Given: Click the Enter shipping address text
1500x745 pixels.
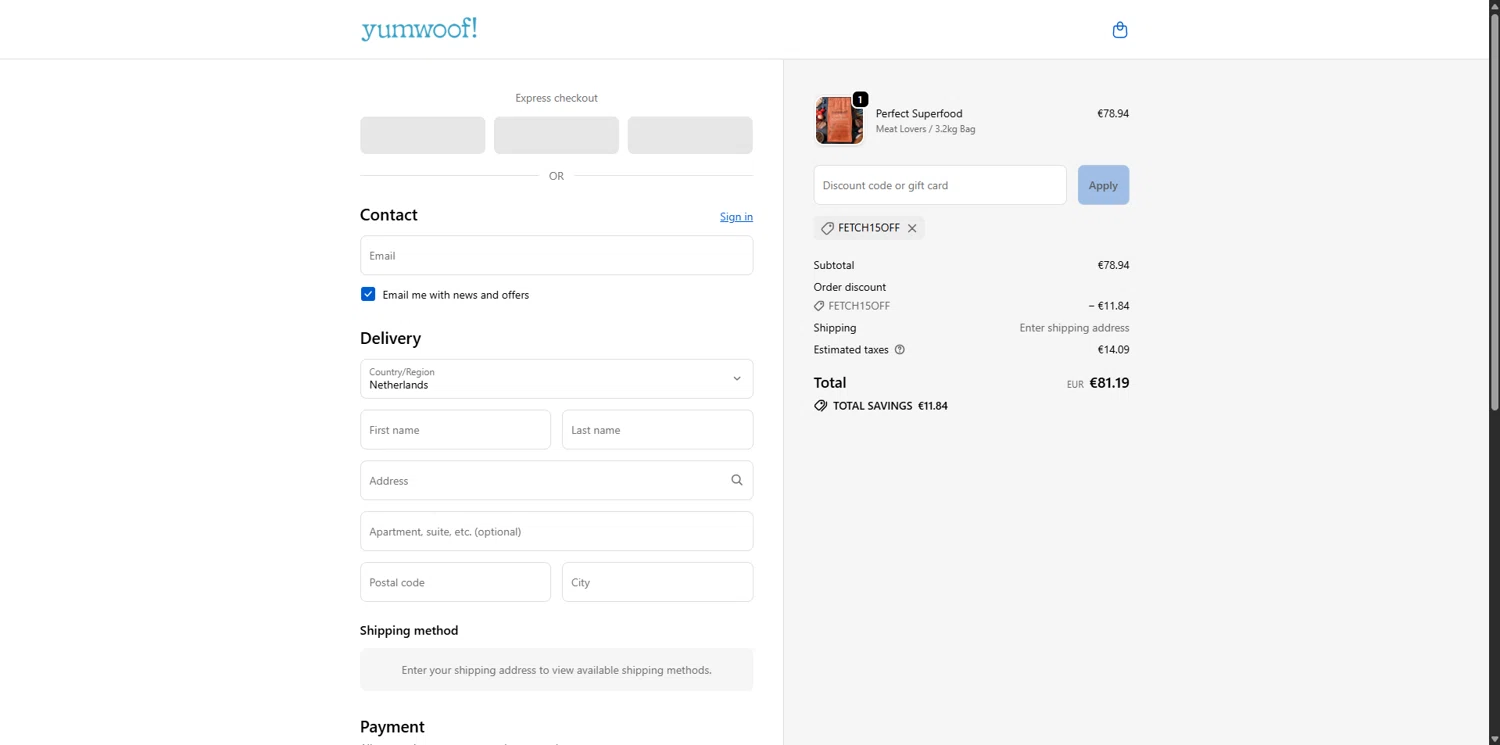Looking at the screenshot, I should (1074, 328).
